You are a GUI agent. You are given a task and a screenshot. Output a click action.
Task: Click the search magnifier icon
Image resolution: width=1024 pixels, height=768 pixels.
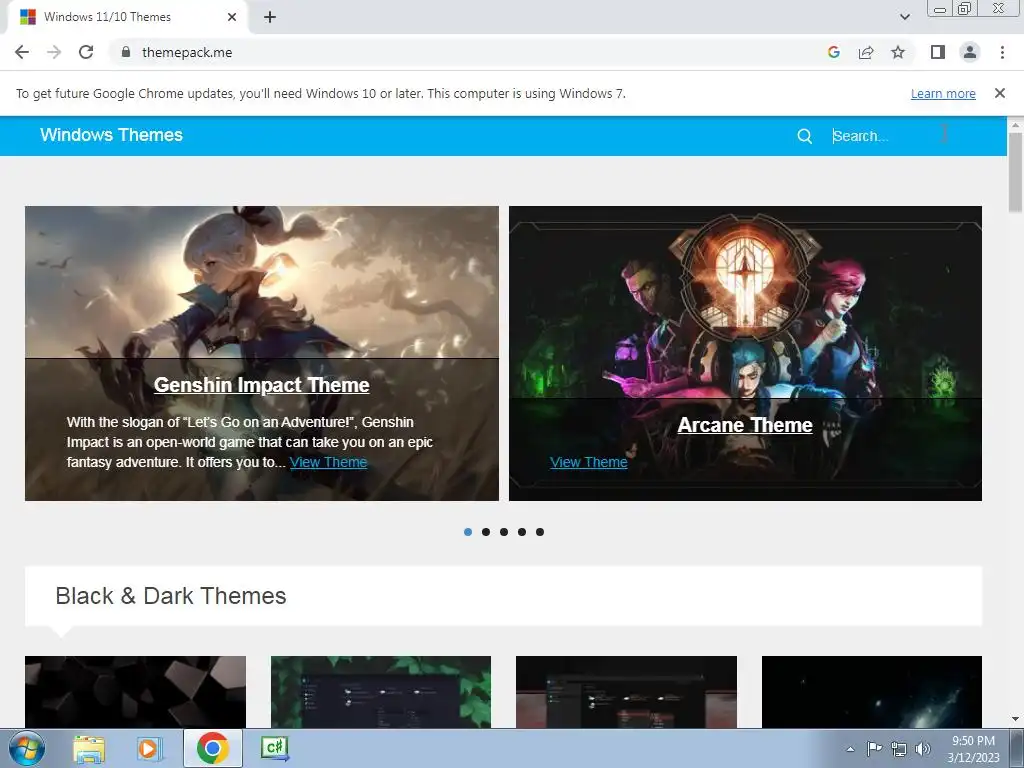coord(805,136)
